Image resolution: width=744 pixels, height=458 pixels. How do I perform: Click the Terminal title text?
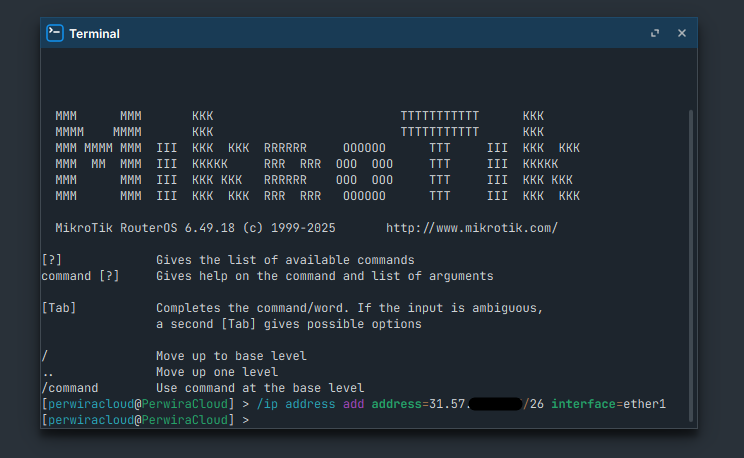[94, 34]
